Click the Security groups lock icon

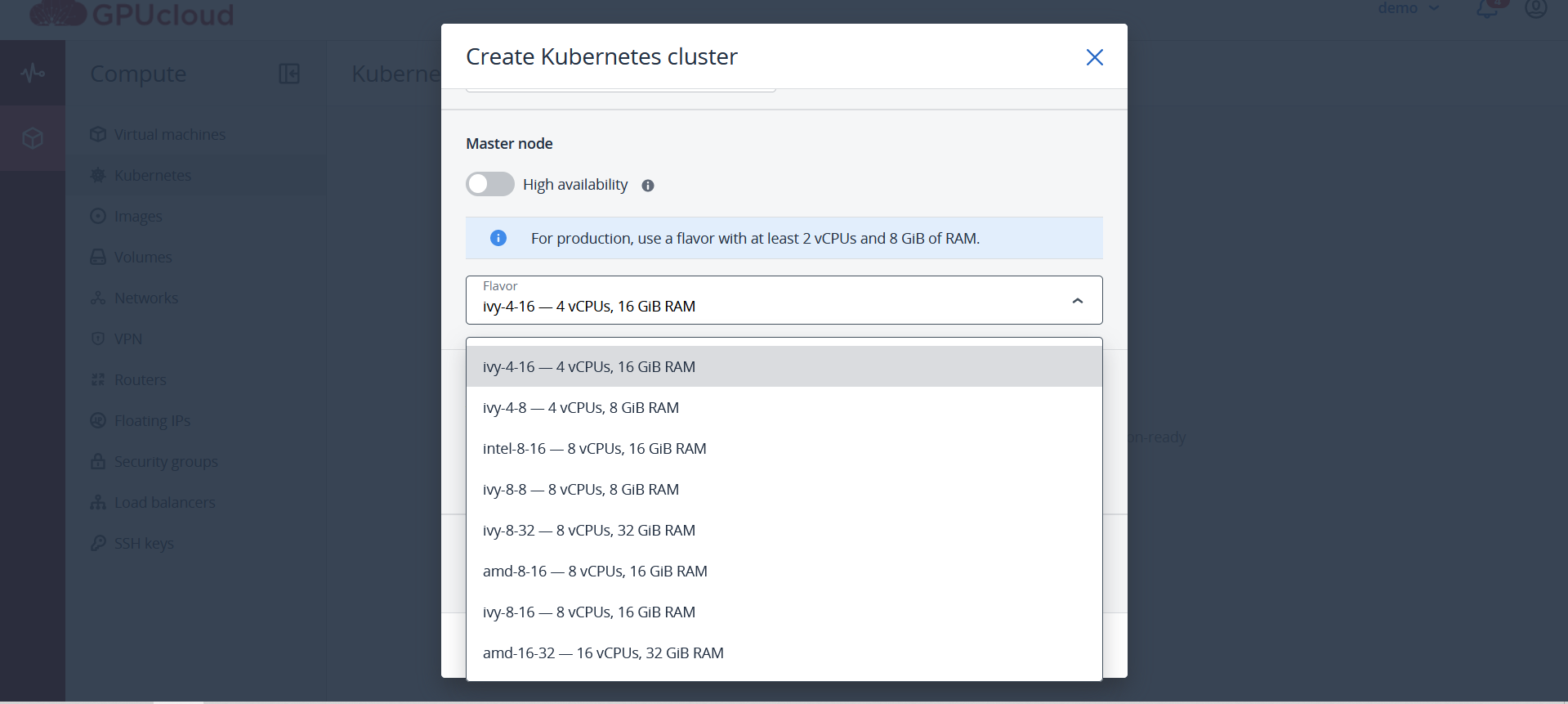tap(98, 461)
